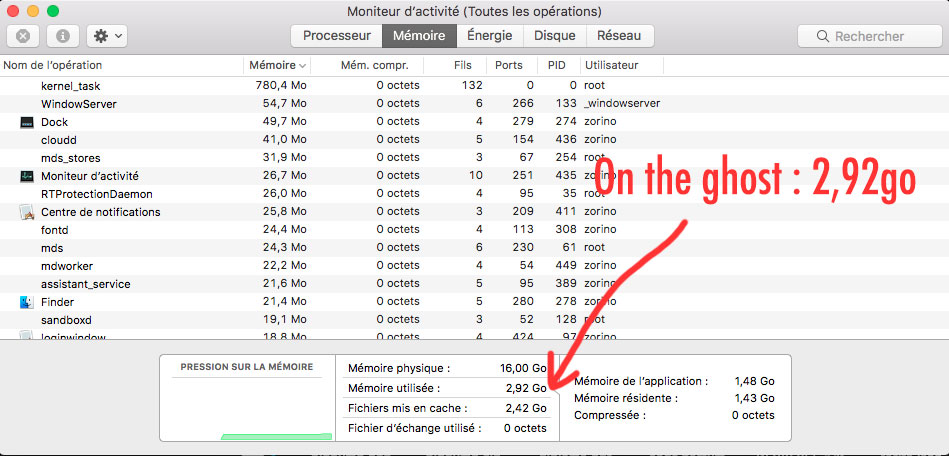Select the cloudd process row
This screenshot has width=949, height=456.
point(474,140)
